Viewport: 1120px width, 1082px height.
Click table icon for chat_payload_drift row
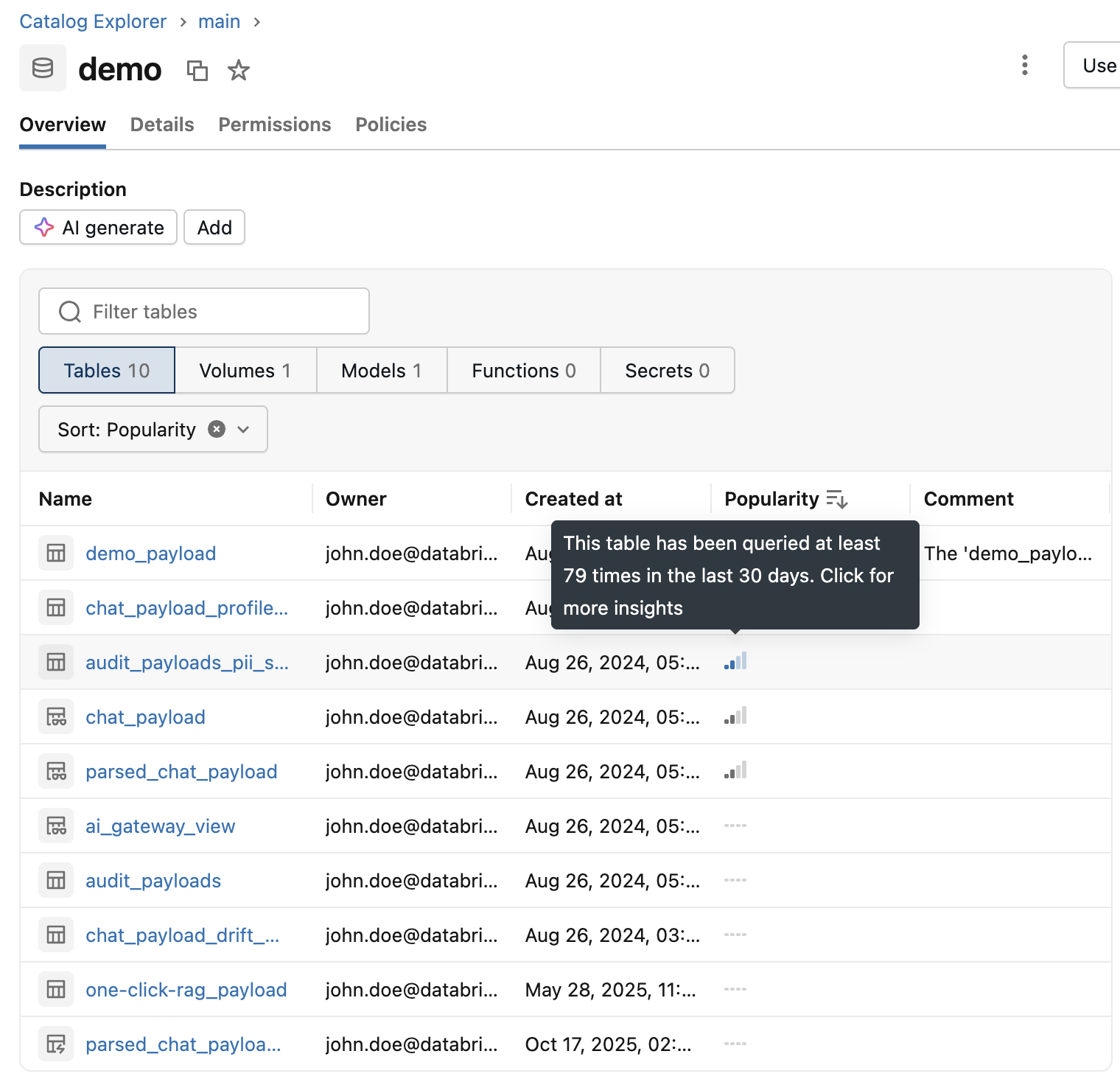[x=56, y=935]
